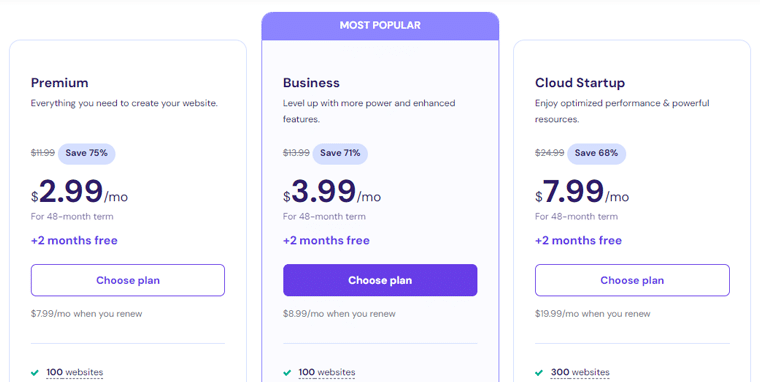Click the Premium '100 websites' underlined feature
This screenshot has height=382, width=760.
pos(75,372)
